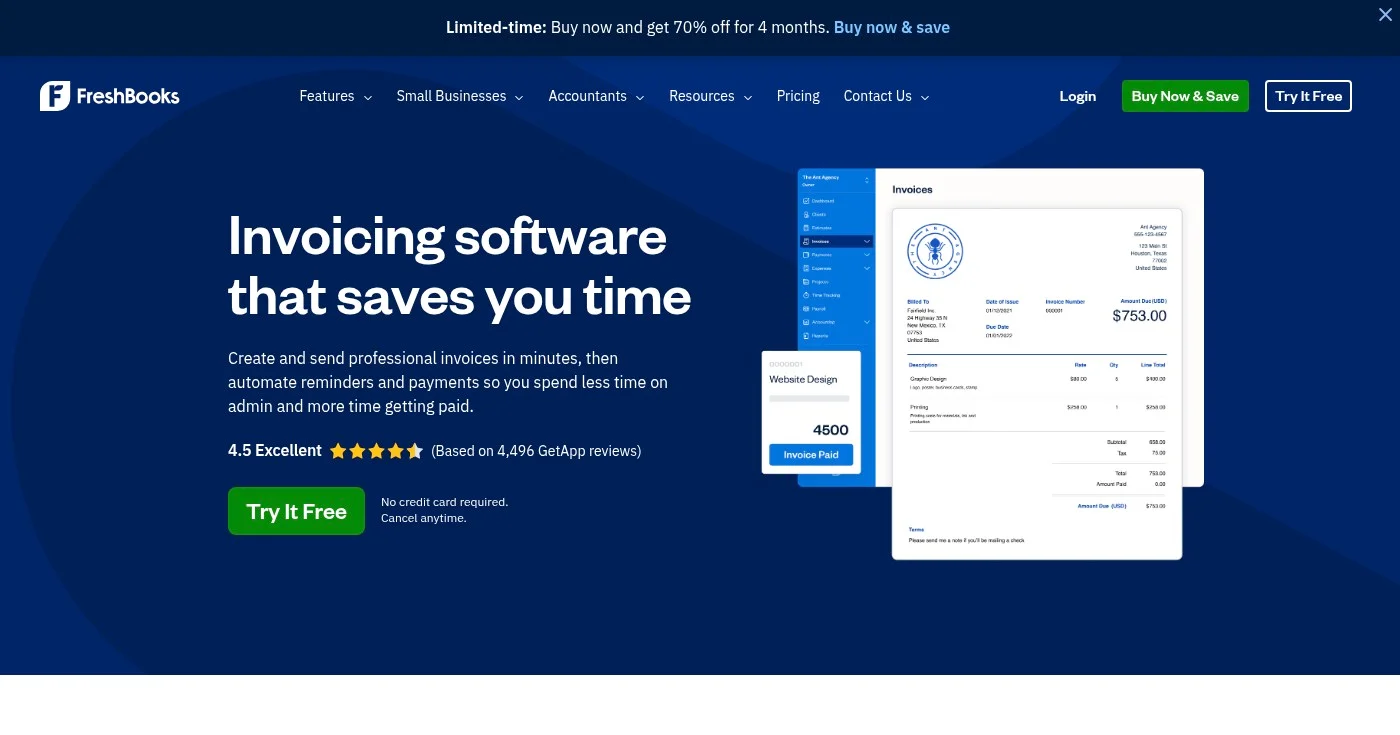Click the header Try It Free button
This screenshot has height=735, width=1400.
pos(1308,96)
